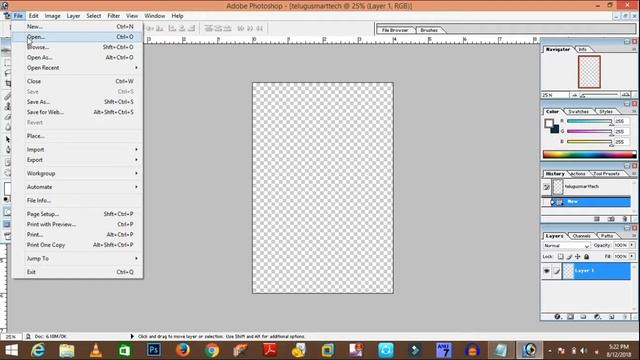Screen dimensions: 640x360
Task: Create new document from current history state
Action: click(597, 219)
